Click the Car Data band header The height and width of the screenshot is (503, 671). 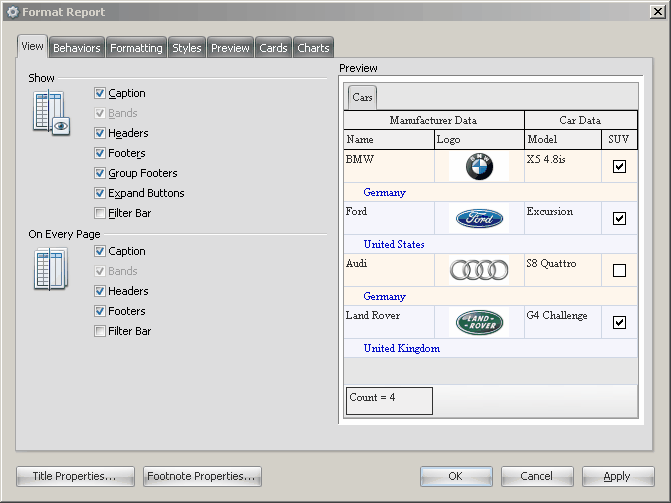581,120
